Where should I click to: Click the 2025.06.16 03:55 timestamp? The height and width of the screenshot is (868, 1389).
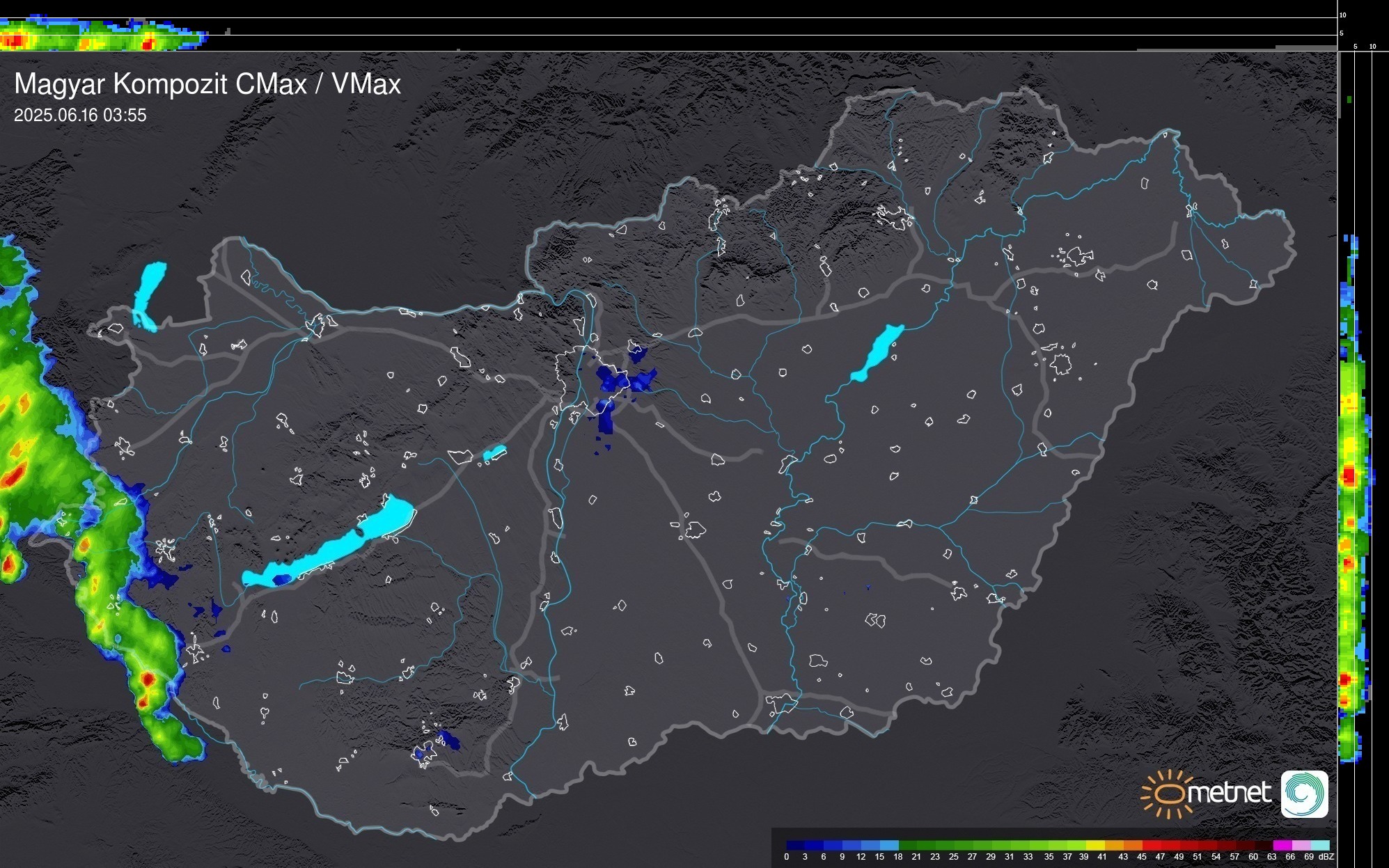point(80,115)
